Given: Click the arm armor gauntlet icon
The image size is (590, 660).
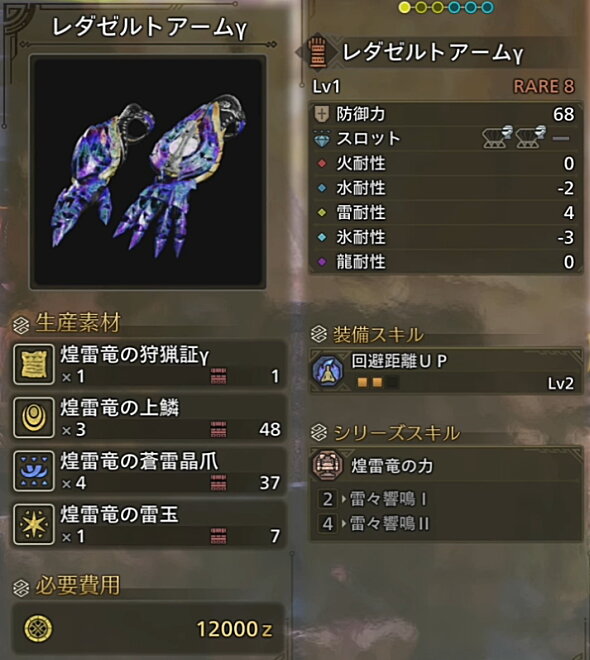Looking at the screenshot, I should (318, 53).
